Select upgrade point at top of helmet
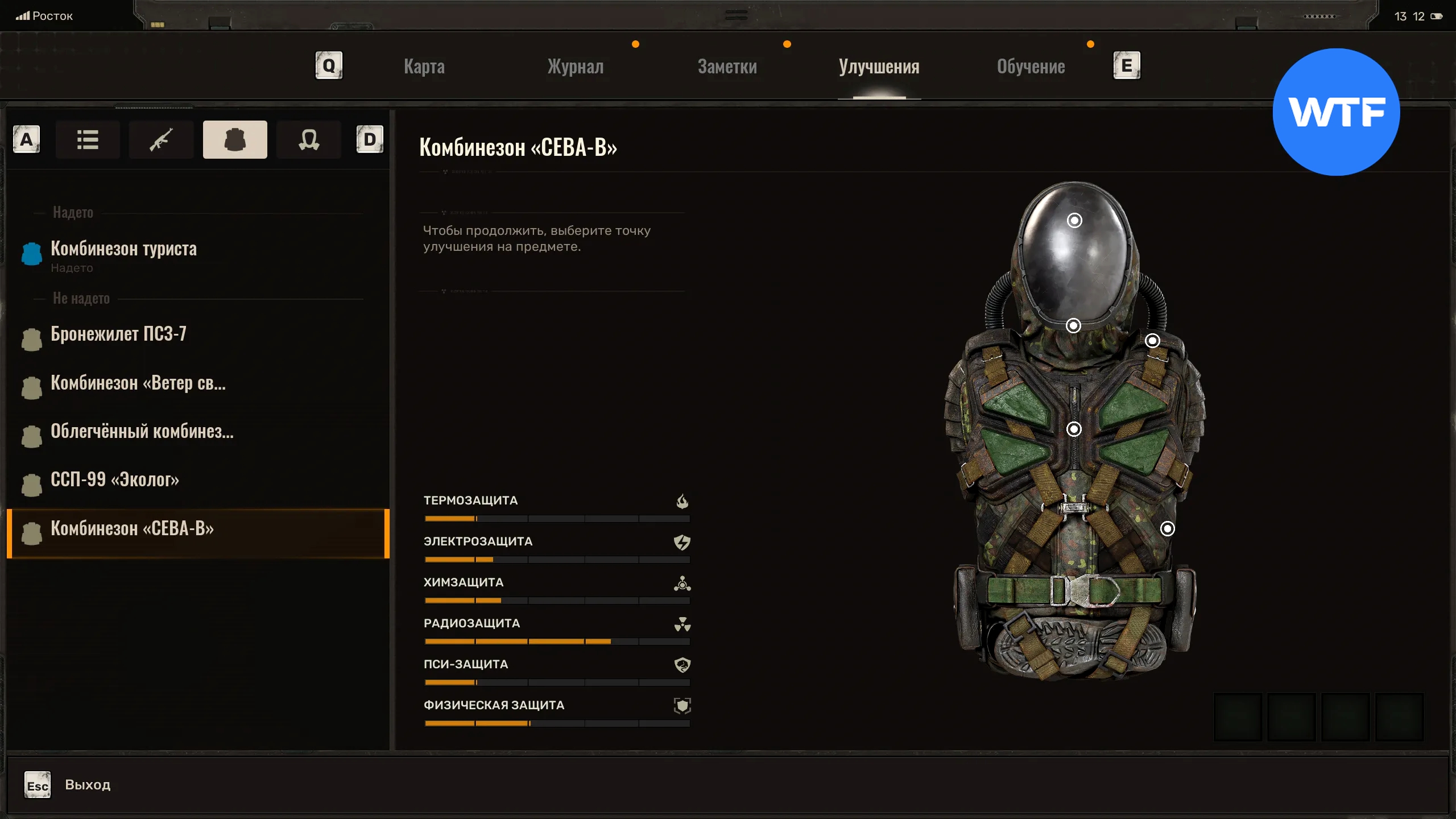This screenshot has height=819, width=1456. coord(1074,220)
